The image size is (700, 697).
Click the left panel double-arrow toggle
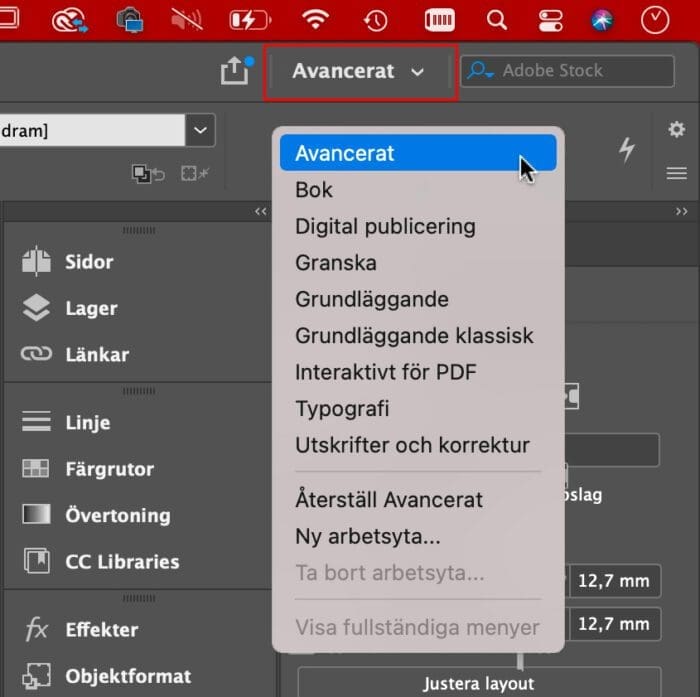(x=261, y=211)
